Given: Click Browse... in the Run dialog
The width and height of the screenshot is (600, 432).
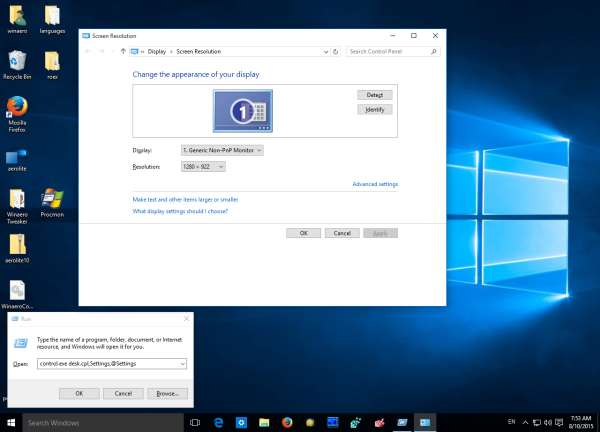Looking at the screenshot, I should [x=168, y=393].
